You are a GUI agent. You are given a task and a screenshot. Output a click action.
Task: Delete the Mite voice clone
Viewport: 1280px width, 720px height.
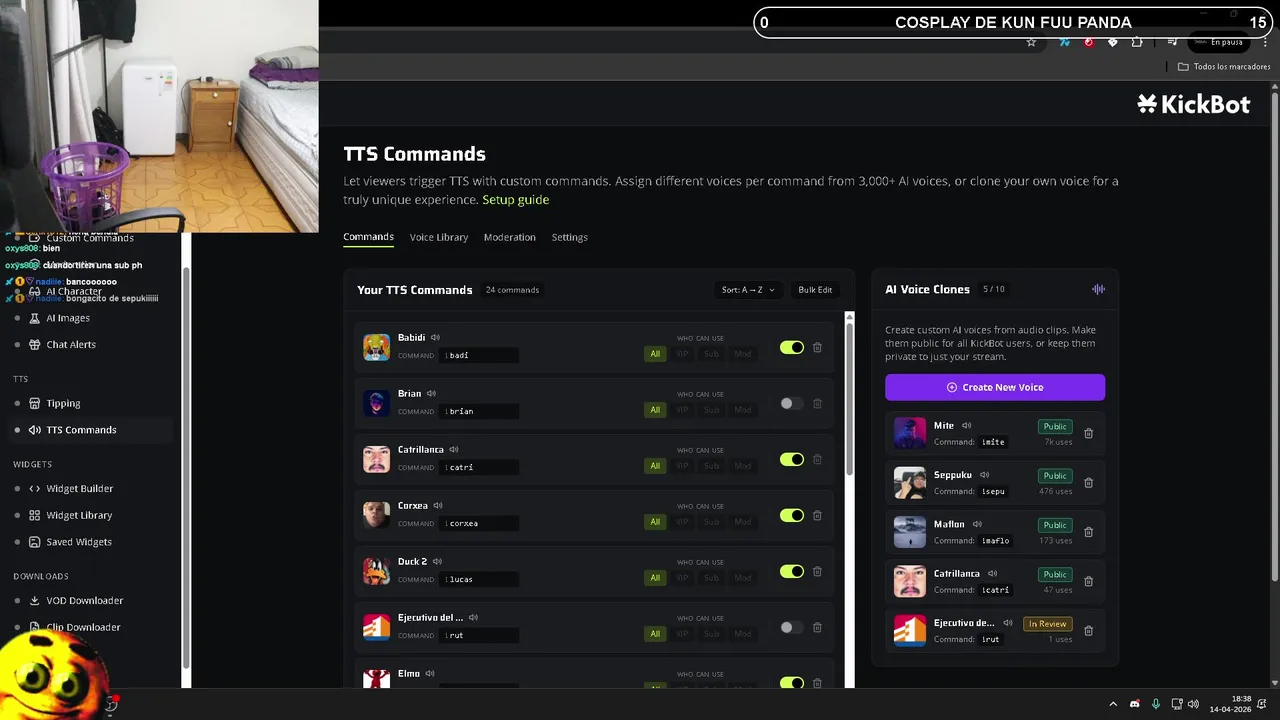click(1089, 433)
